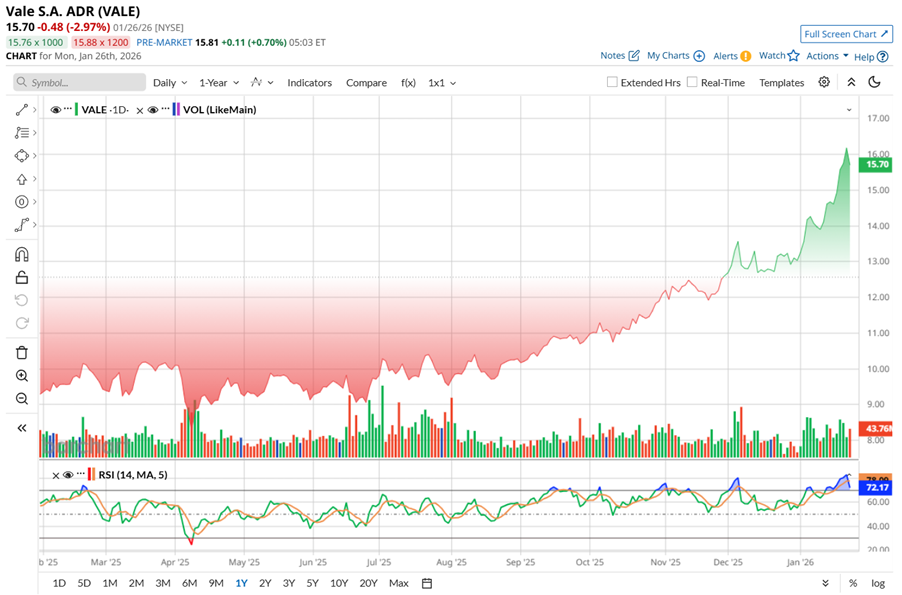Viewport: 902px width, 595px height.
Task: Open the chart pane options chevron at top right
Action: point(849,110)
